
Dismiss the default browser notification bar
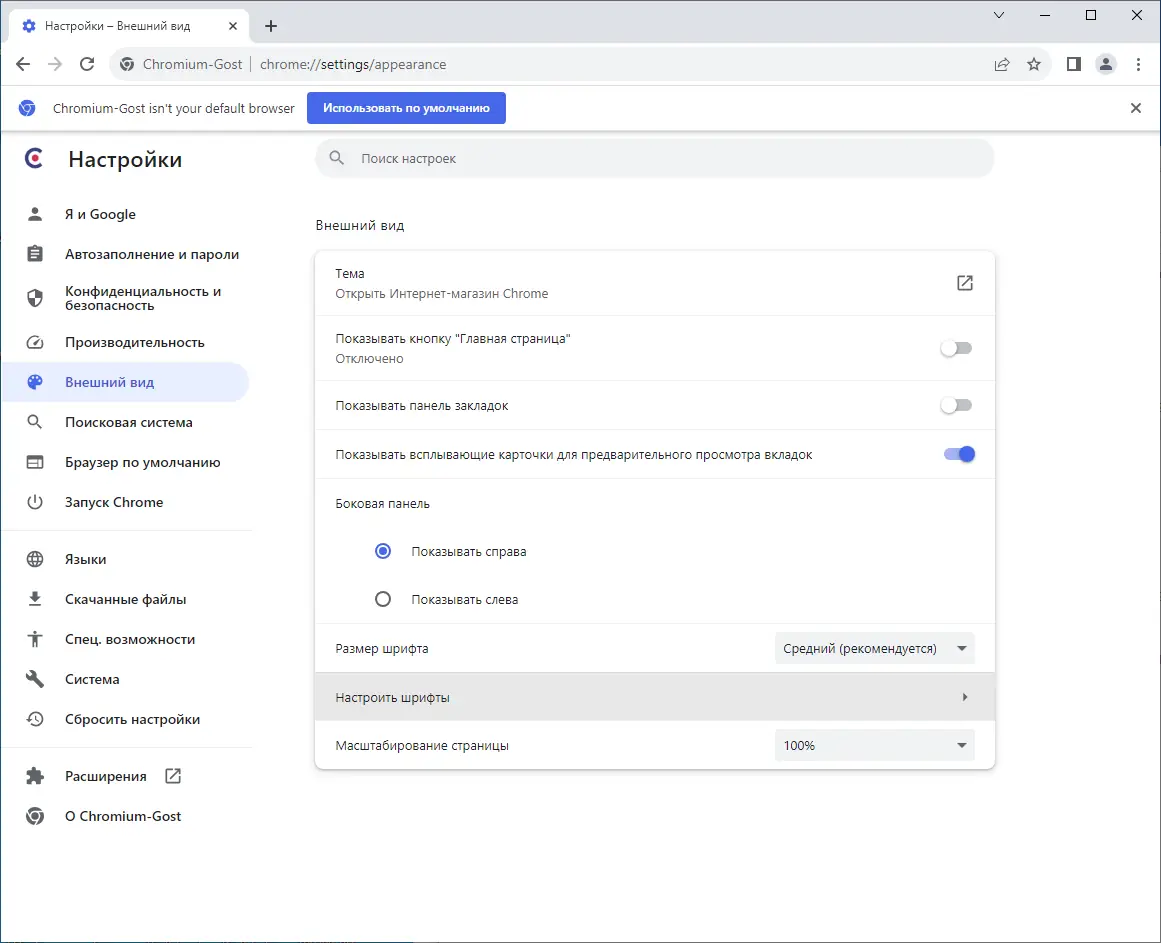(1136, 108)
